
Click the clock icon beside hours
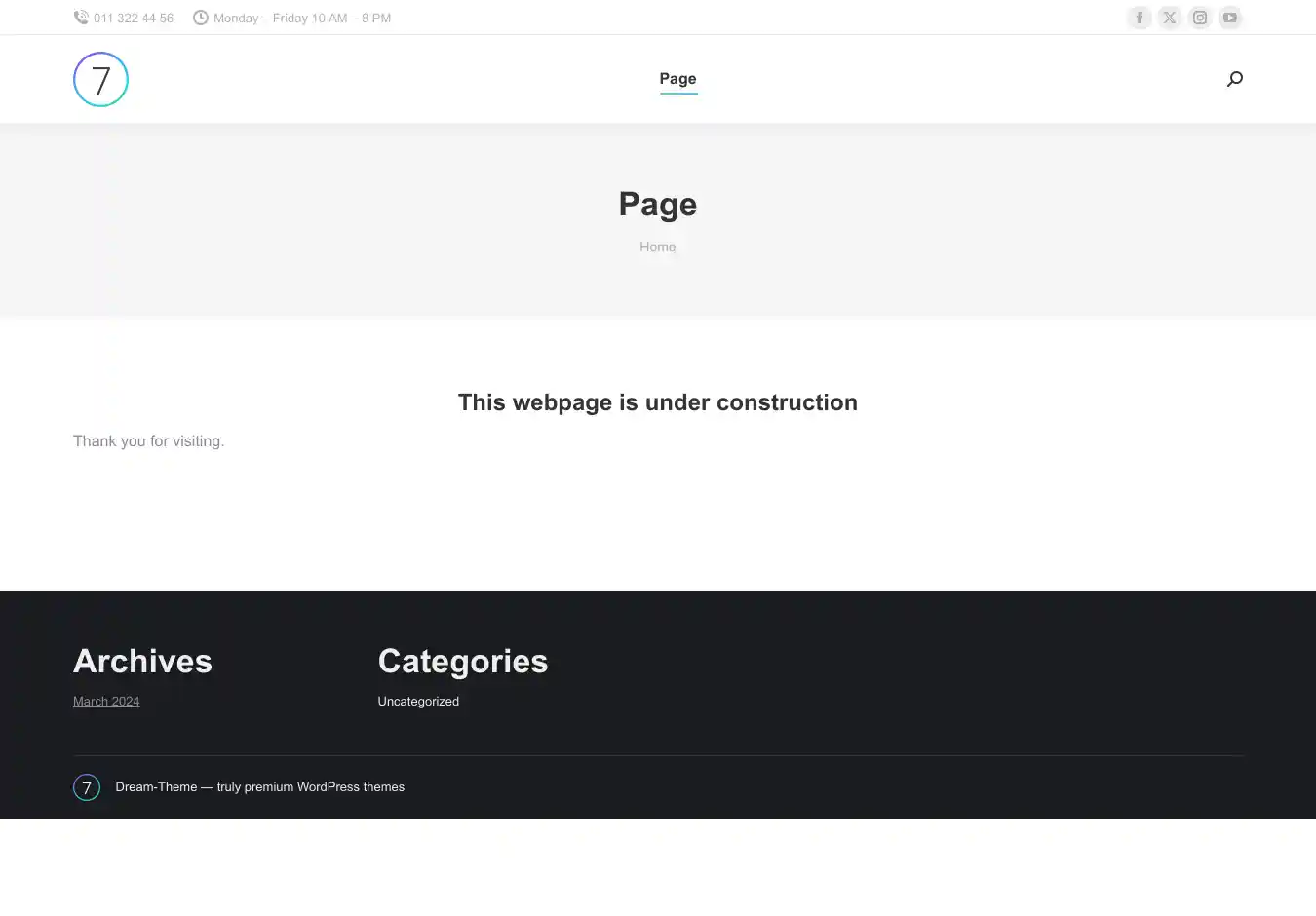(x=201, y=18)
